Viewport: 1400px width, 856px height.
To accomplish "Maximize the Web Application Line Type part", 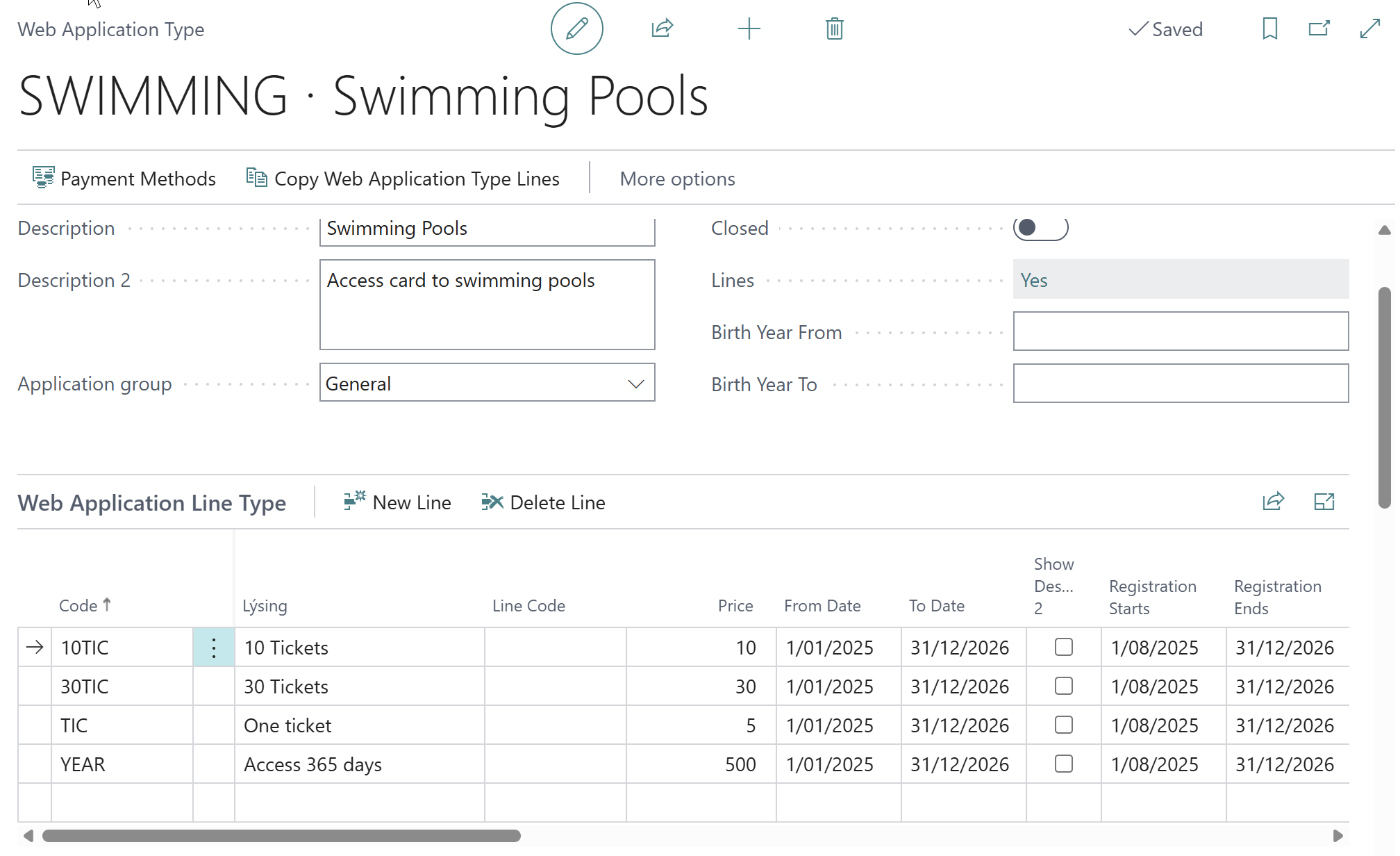I will (1324, 501).
